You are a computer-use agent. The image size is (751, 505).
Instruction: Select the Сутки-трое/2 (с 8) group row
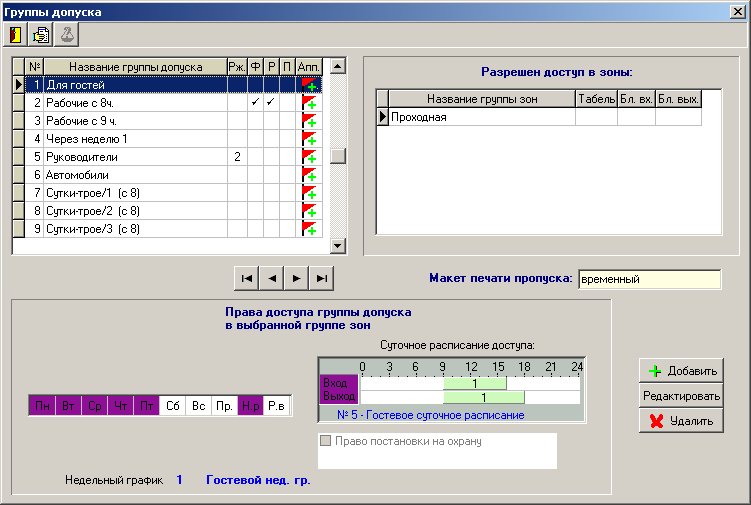tap(168, 211)
